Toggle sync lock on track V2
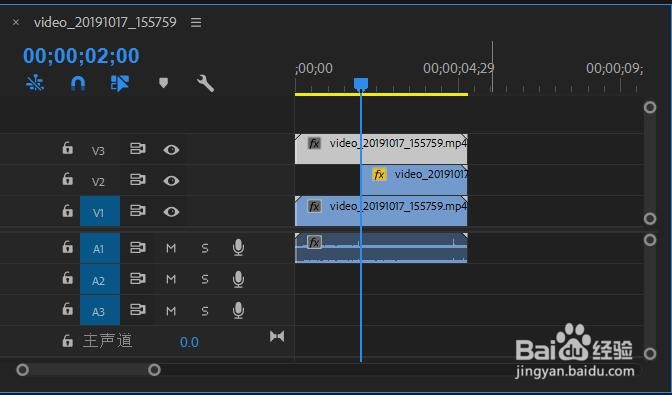This screenshot has width=672, height=395. (x=138, y=180)
